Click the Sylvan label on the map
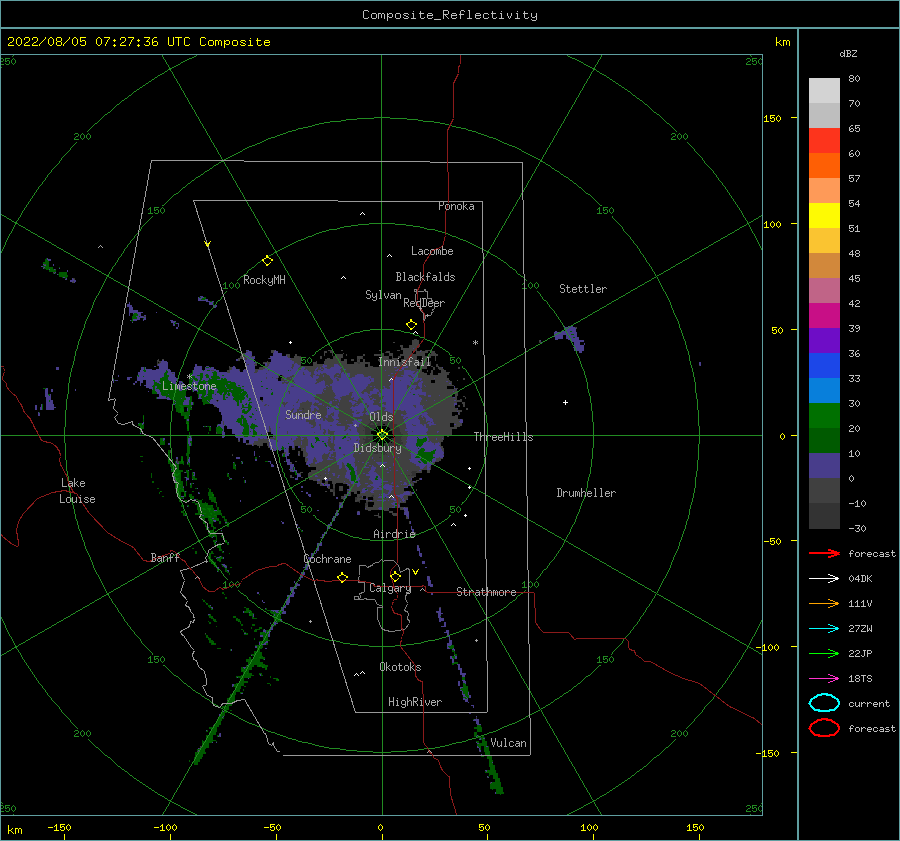The width and height of the screenshot is (900, 841). pos(383,295)
